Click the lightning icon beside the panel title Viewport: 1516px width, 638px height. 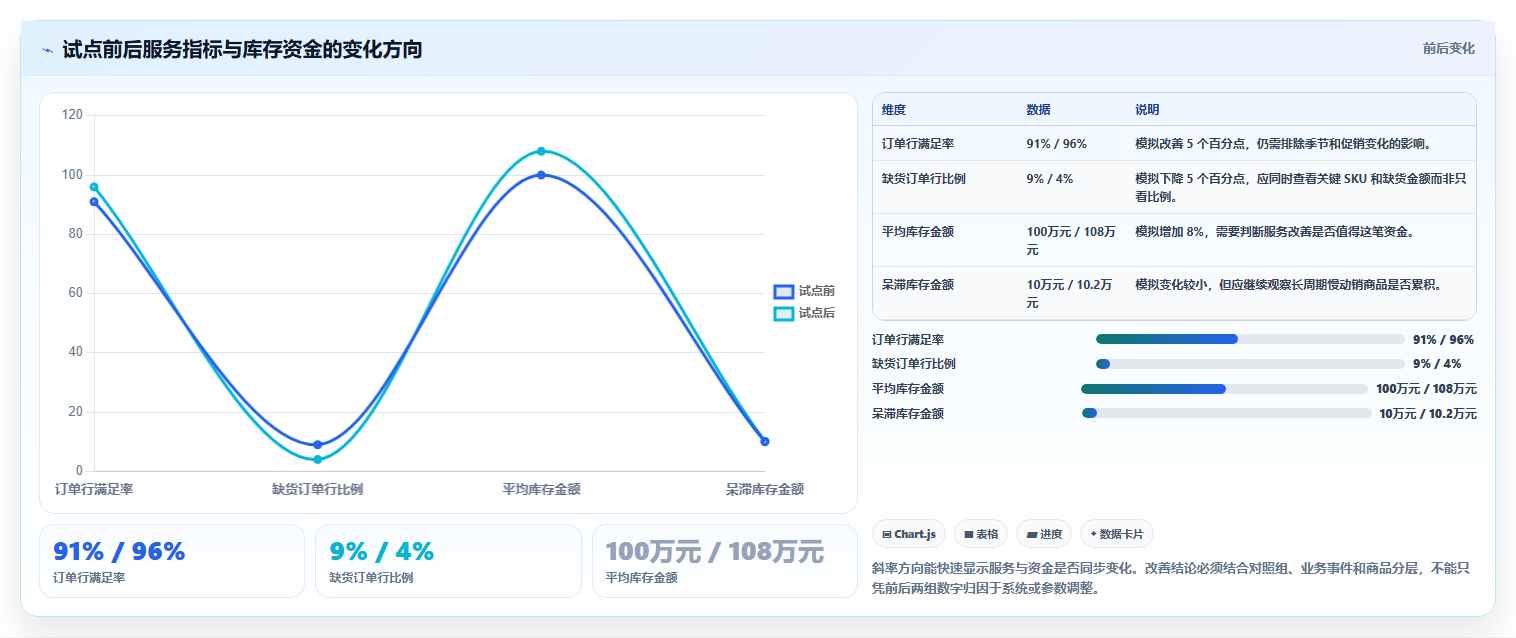click(x=47, y=49)
